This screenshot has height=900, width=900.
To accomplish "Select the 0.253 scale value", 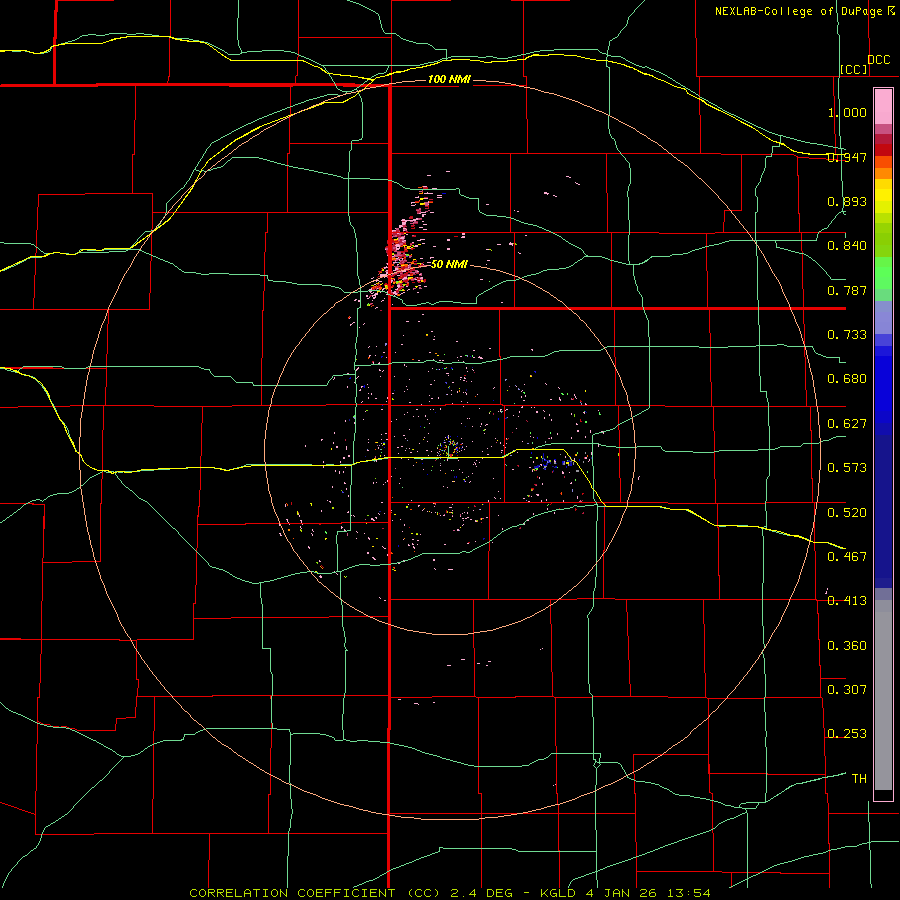I will click(x=847, y=734).
